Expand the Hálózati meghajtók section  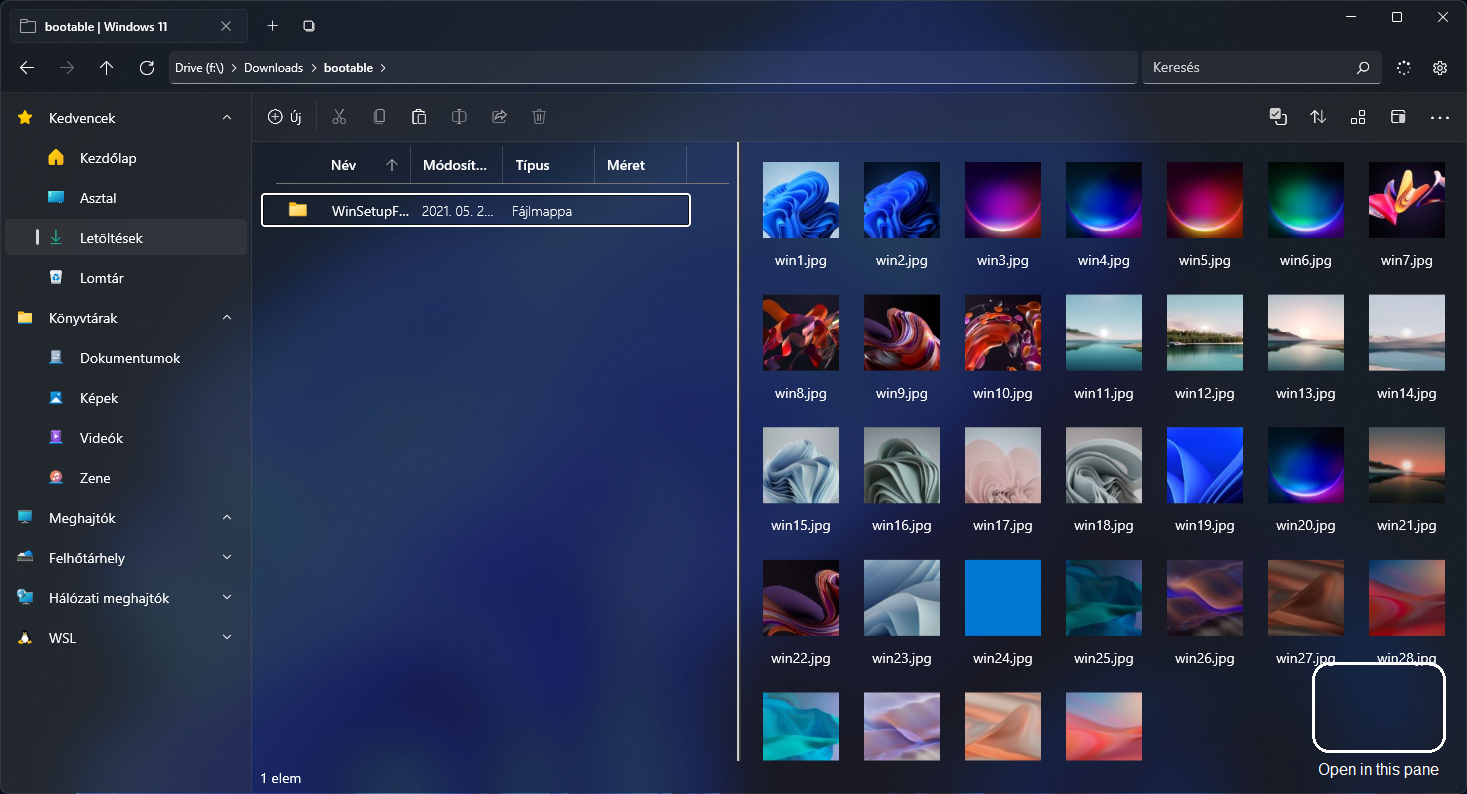coord(227,598)
